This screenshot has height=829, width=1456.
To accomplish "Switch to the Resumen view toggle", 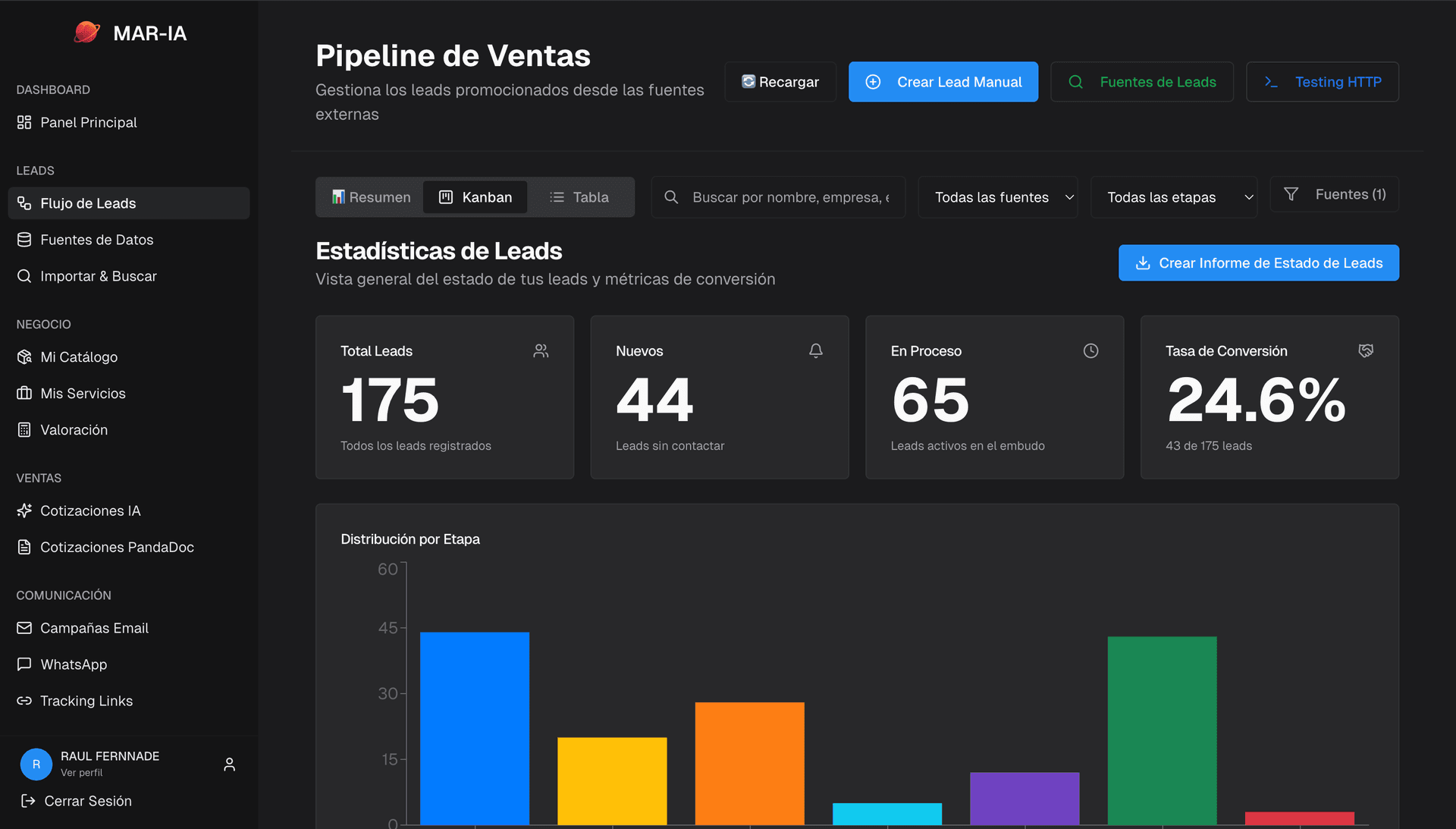I will pos(372,196).
